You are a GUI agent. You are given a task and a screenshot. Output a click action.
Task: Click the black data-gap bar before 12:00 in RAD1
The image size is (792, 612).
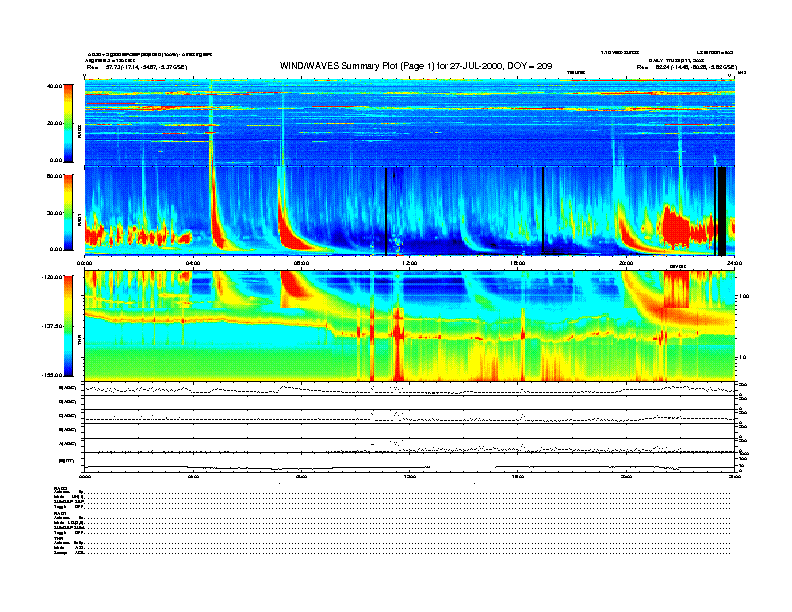(386, 211)
